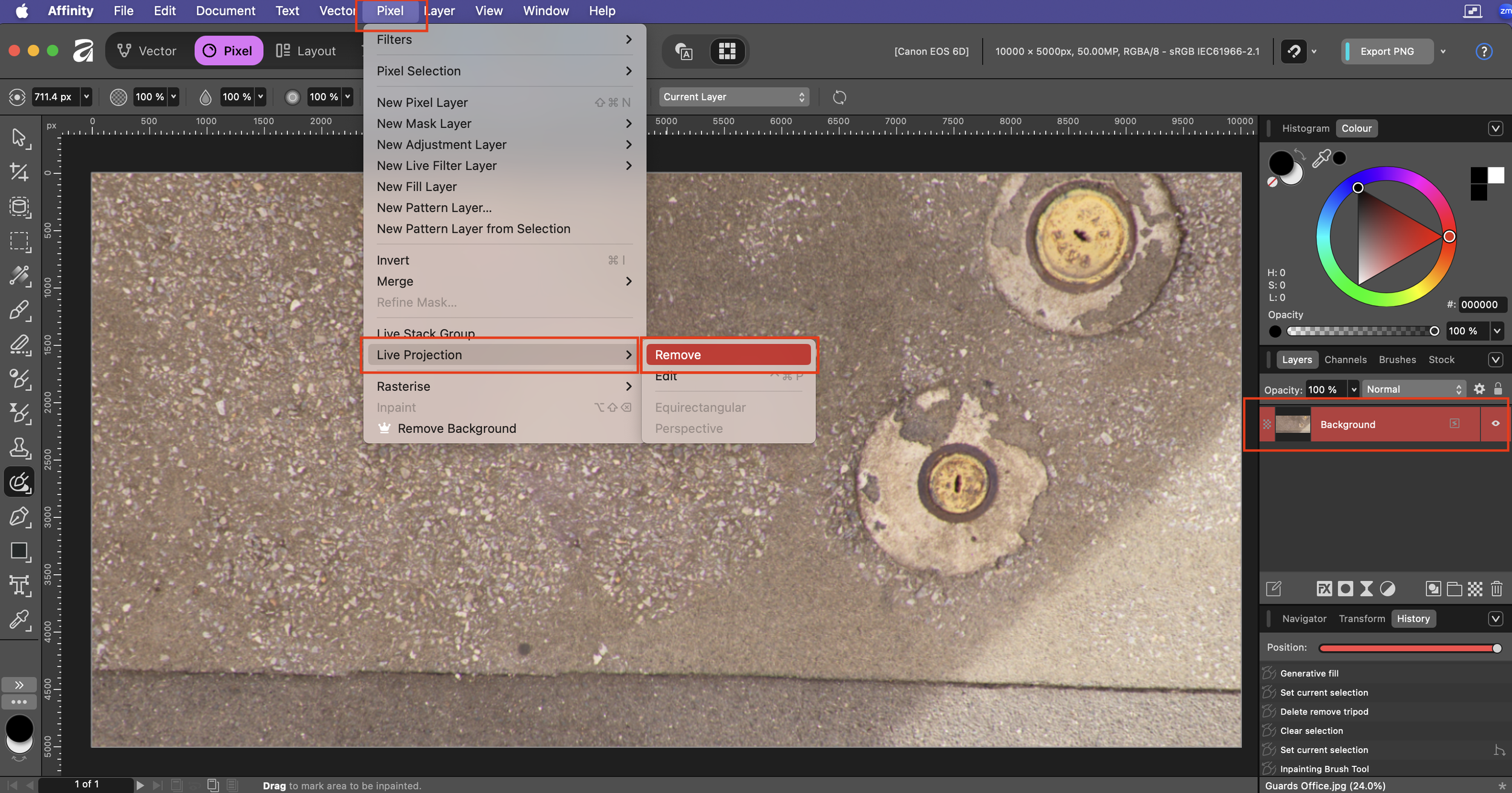The width and height of the screenshot is (1512, 793).
Task: Select the Clone Stamp tool
Action: coord(19,448)
